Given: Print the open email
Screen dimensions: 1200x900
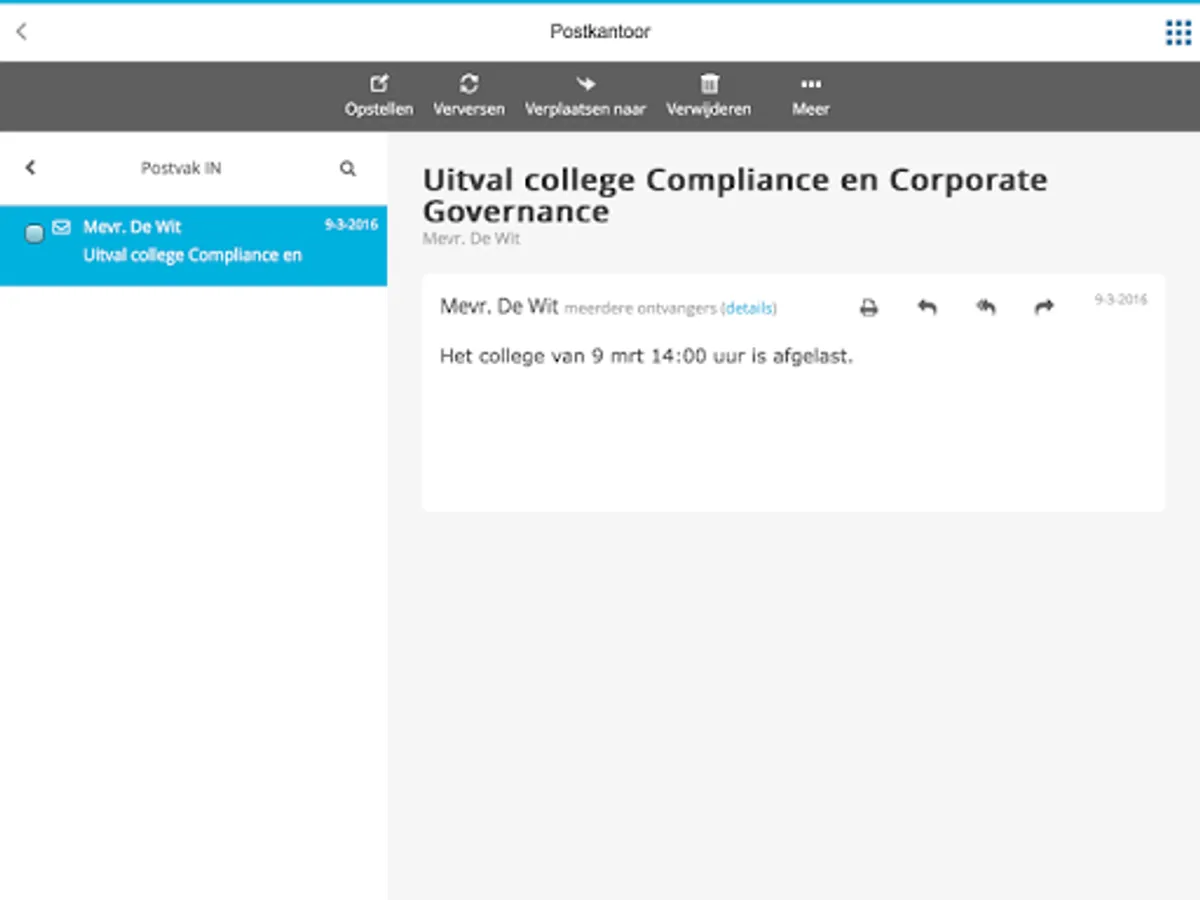Looking at the screenshot, I should 869,308.
